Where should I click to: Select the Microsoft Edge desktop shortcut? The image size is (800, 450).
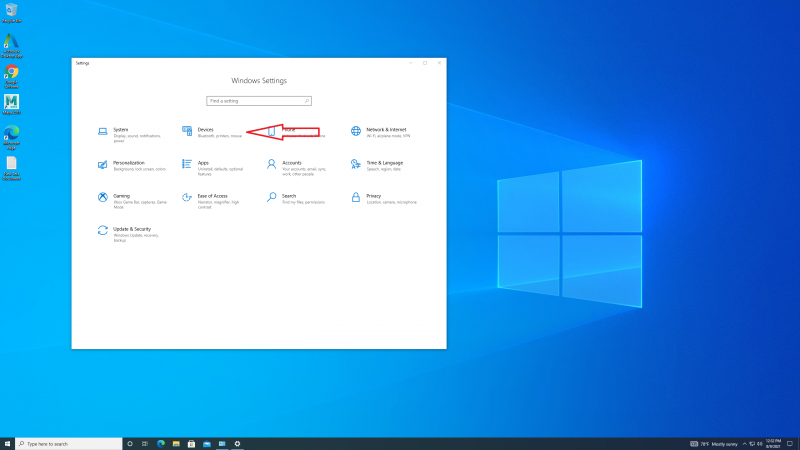point(11,138)
